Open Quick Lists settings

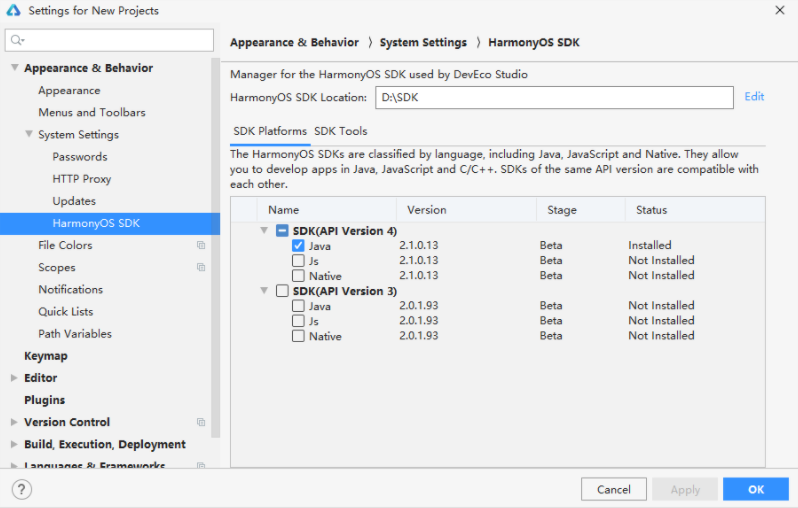pyautogui.click(x=66, y=312)
